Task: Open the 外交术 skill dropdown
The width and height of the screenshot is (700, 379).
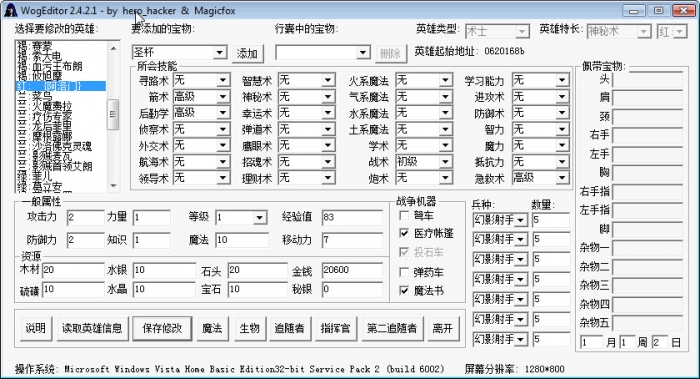Action: (x=223, y=146)
